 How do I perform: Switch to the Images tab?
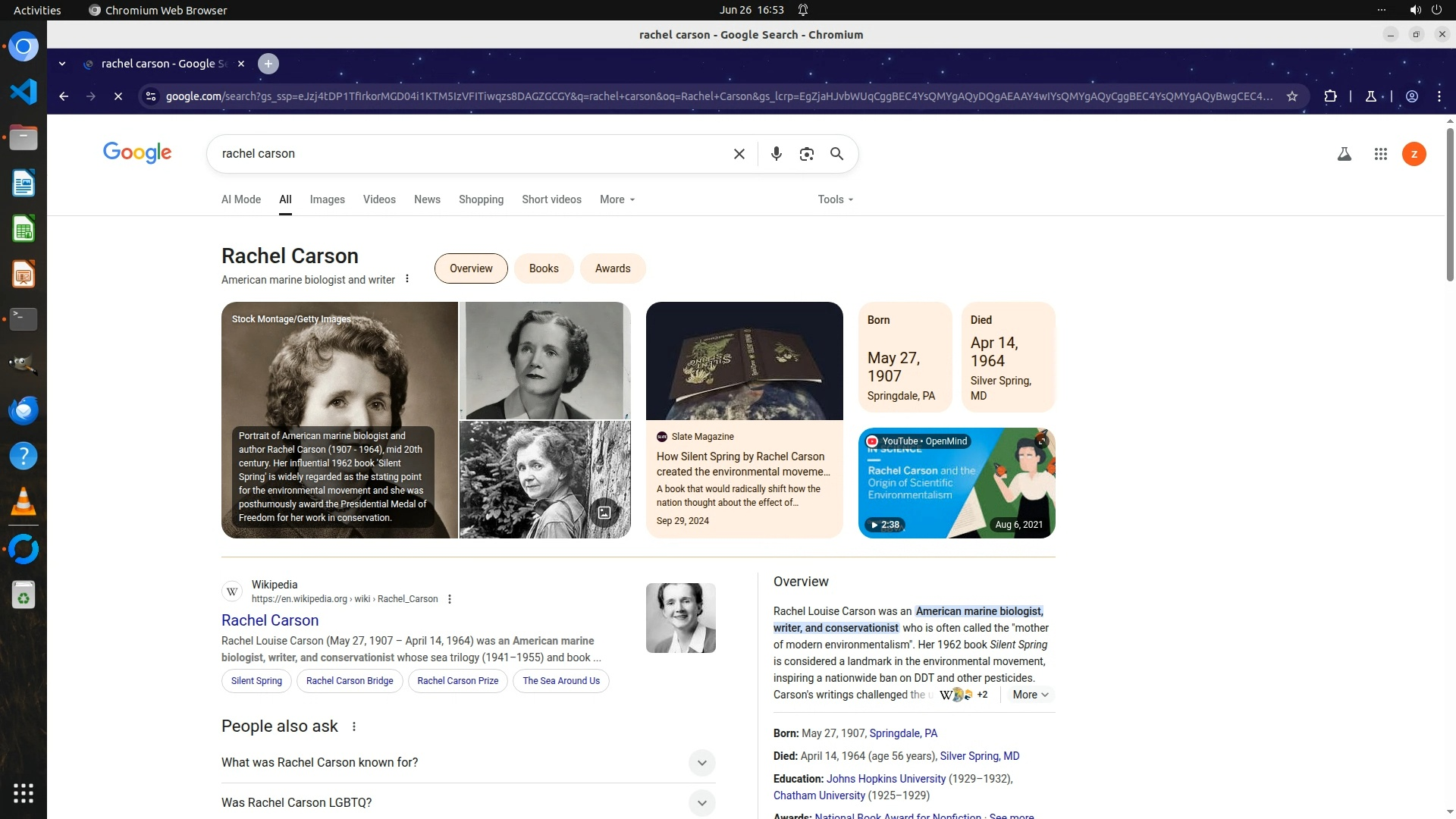(x=327, y=199)
